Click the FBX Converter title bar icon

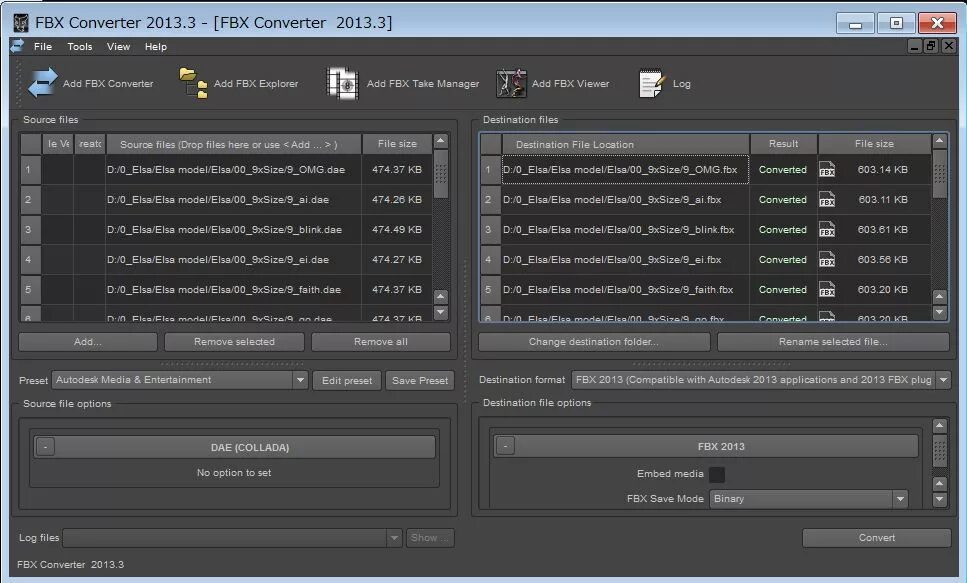click(x=21, y=23)
